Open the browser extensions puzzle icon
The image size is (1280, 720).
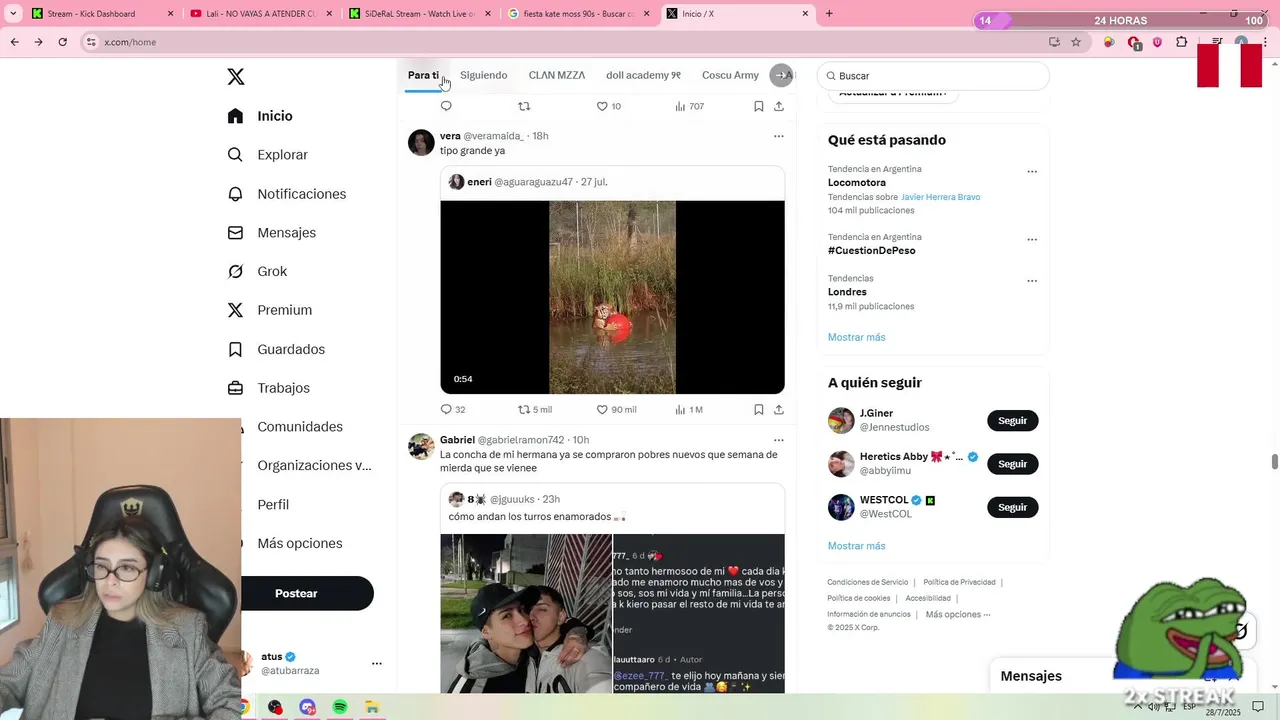coord(1182,42)
